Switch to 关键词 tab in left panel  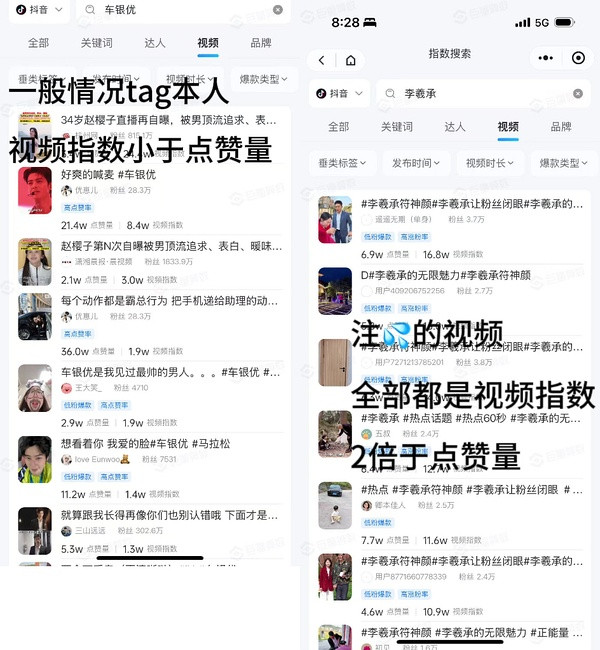tap(97, 43)
